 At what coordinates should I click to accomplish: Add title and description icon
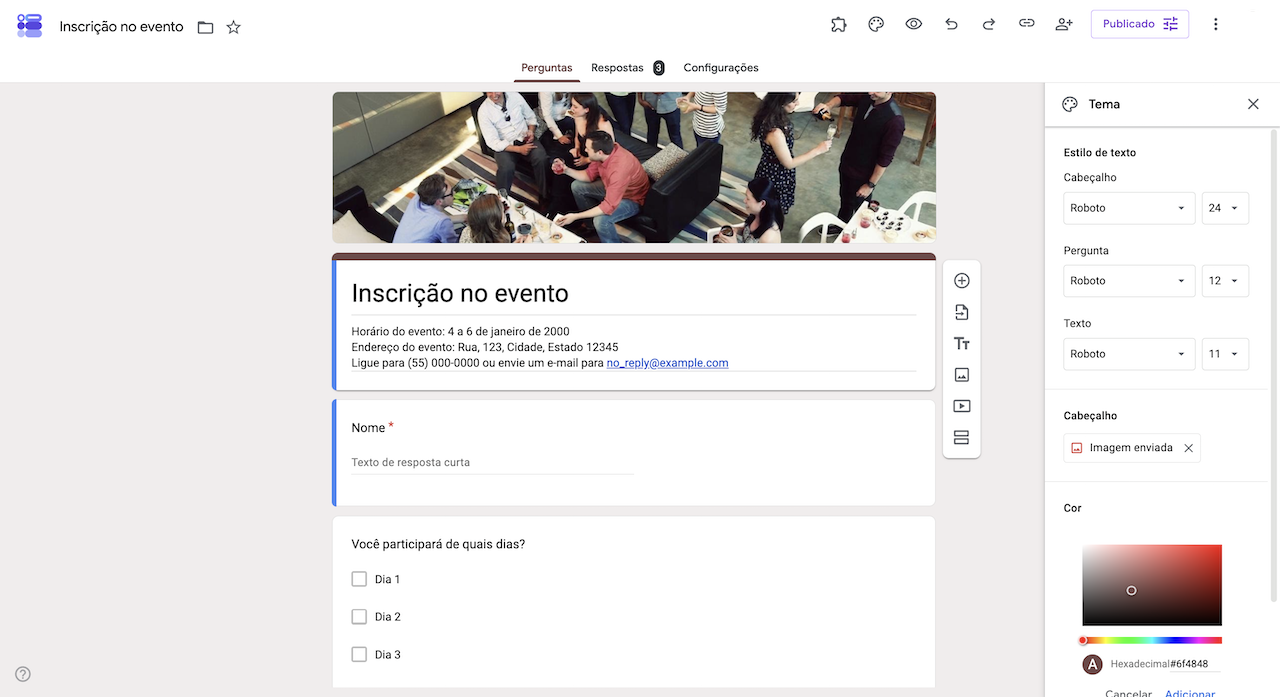pos(962,344)
